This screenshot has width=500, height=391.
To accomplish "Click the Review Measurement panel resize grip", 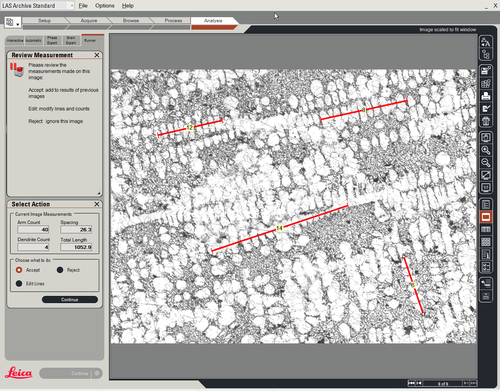I will [x=99, y=193].
